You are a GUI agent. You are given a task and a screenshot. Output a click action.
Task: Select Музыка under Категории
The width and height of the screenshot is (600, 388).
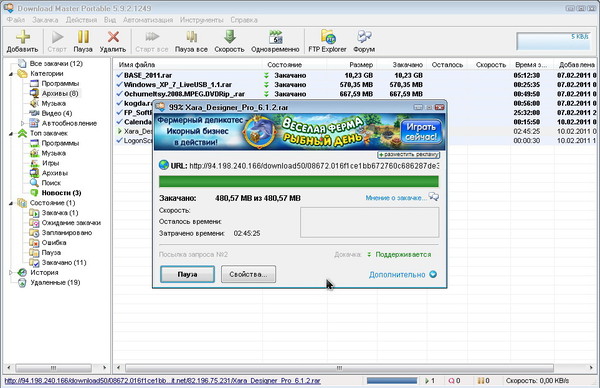[x=54, y=103]
